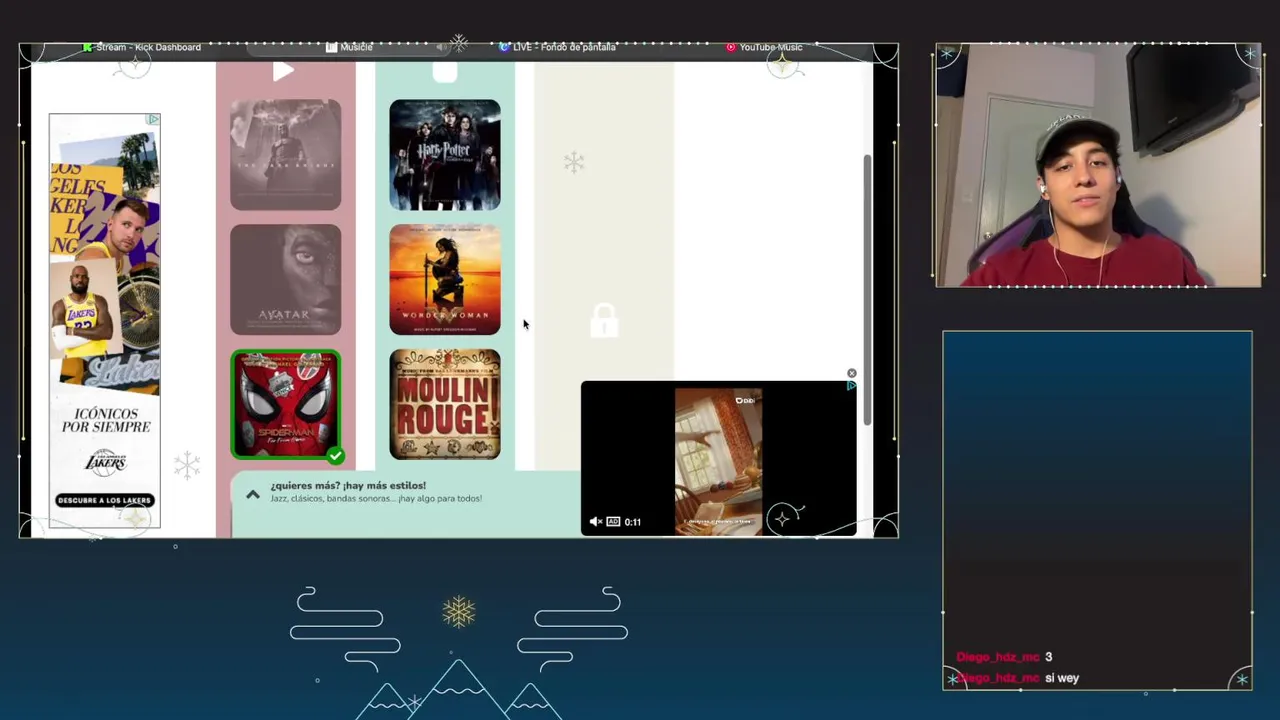Click the padlock icon in the locked column
This screenshot has height=720, width=1280.
tap(604, 320)
